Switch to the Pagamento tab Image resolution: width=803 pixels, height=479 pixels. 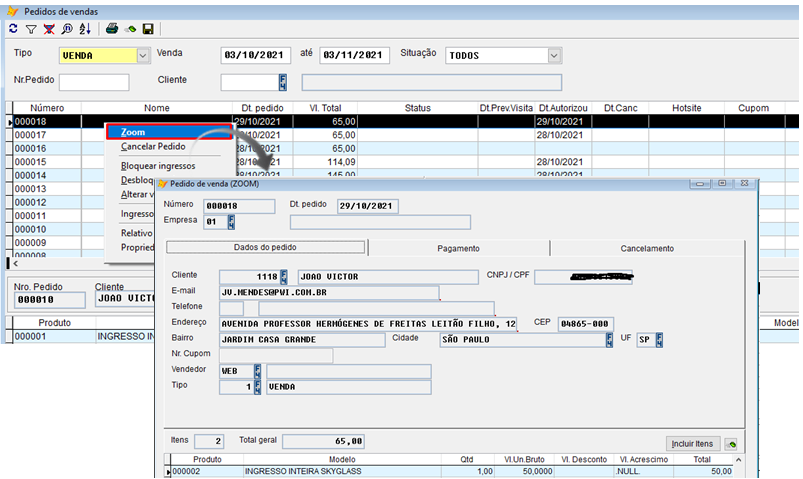pyautogui.click(x=458, y=248)
